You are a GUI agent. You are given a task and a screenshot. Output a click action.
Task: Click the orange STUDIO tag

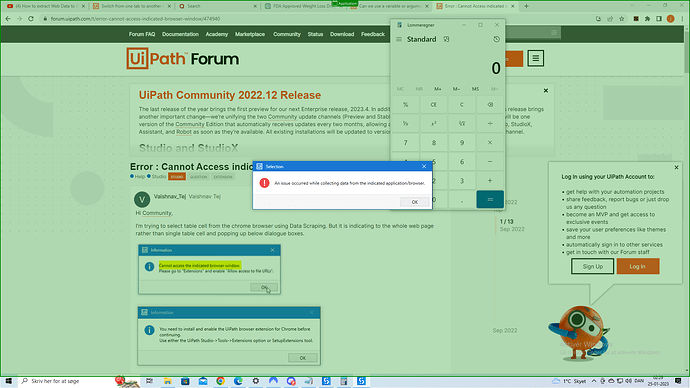click(x=177, y=177)
